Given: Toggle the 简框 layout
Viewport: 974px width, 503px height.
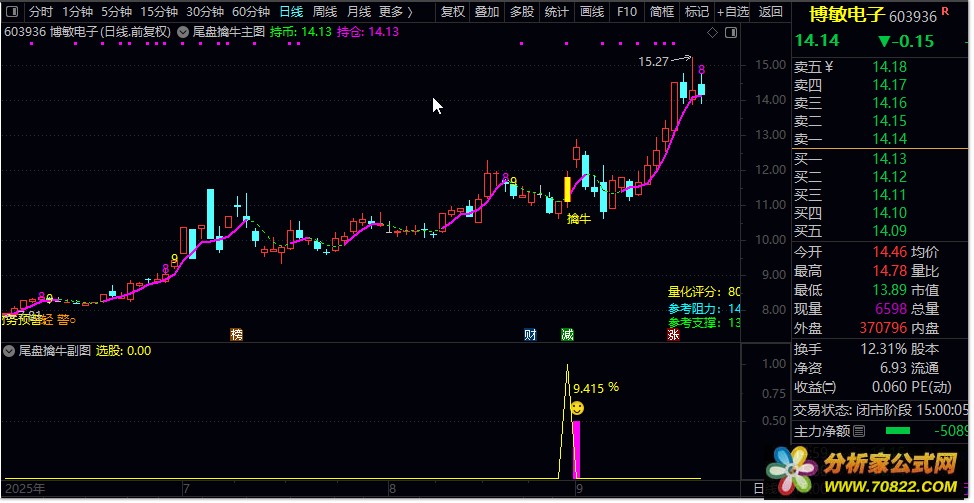Looking at the screenshot, I should pos(662,11).
